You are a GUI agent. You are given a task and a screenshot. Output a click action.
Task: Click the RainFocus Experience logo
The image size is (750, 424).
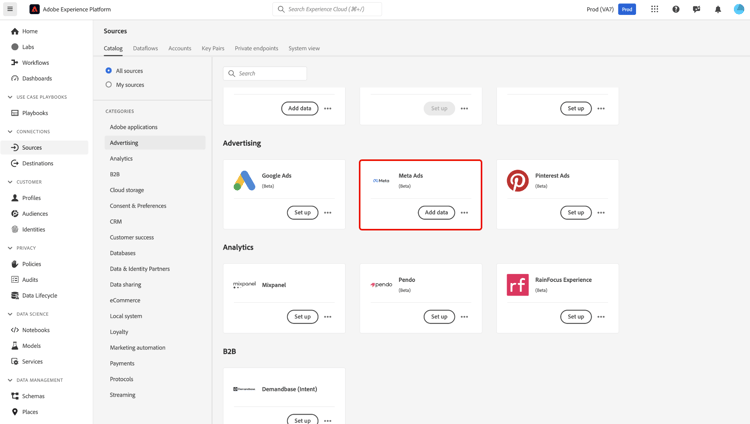(x=518, y=285)
